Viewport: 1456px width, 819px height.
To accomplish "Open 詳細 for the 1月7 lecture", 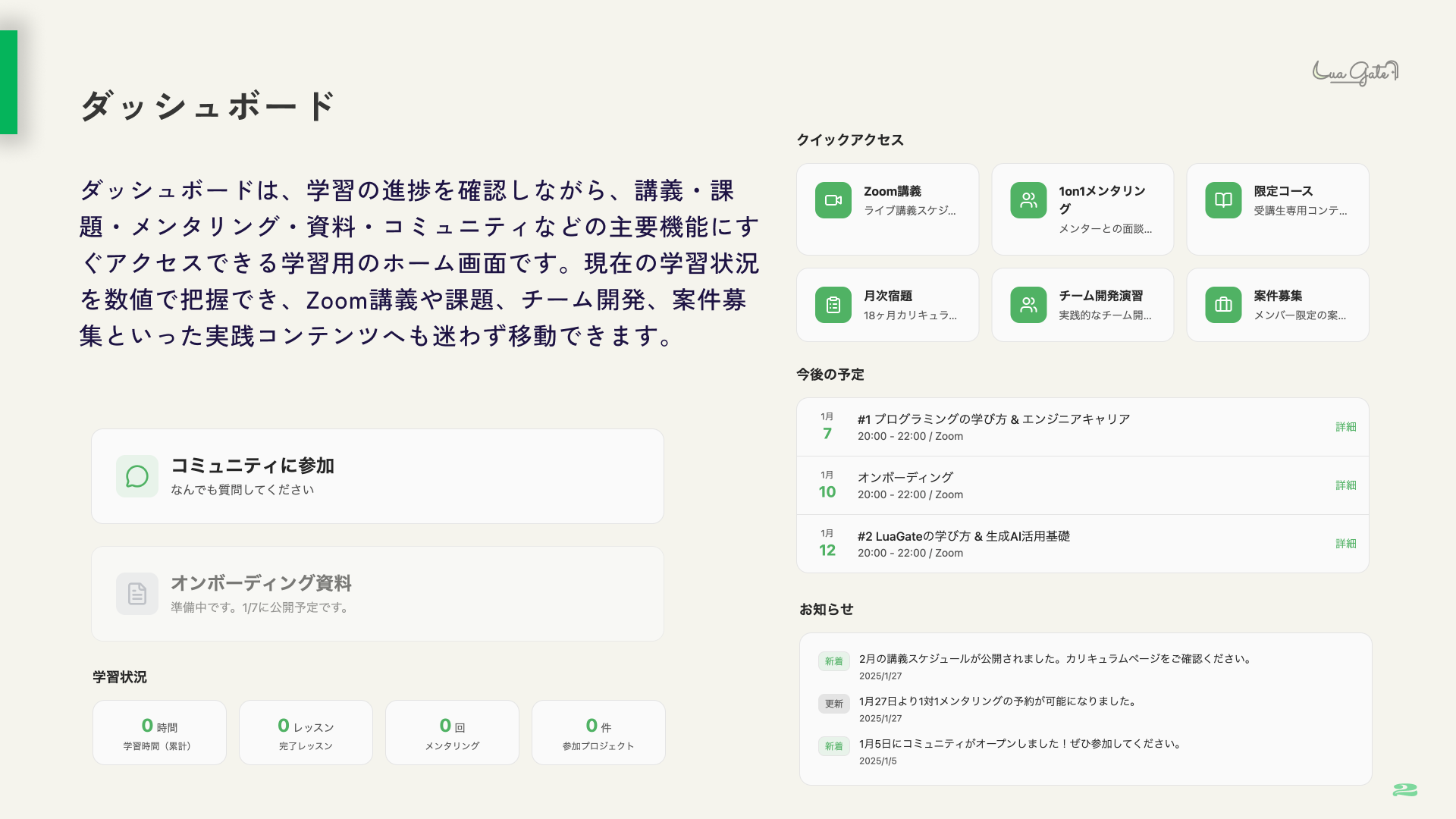I will (1346, 427).
